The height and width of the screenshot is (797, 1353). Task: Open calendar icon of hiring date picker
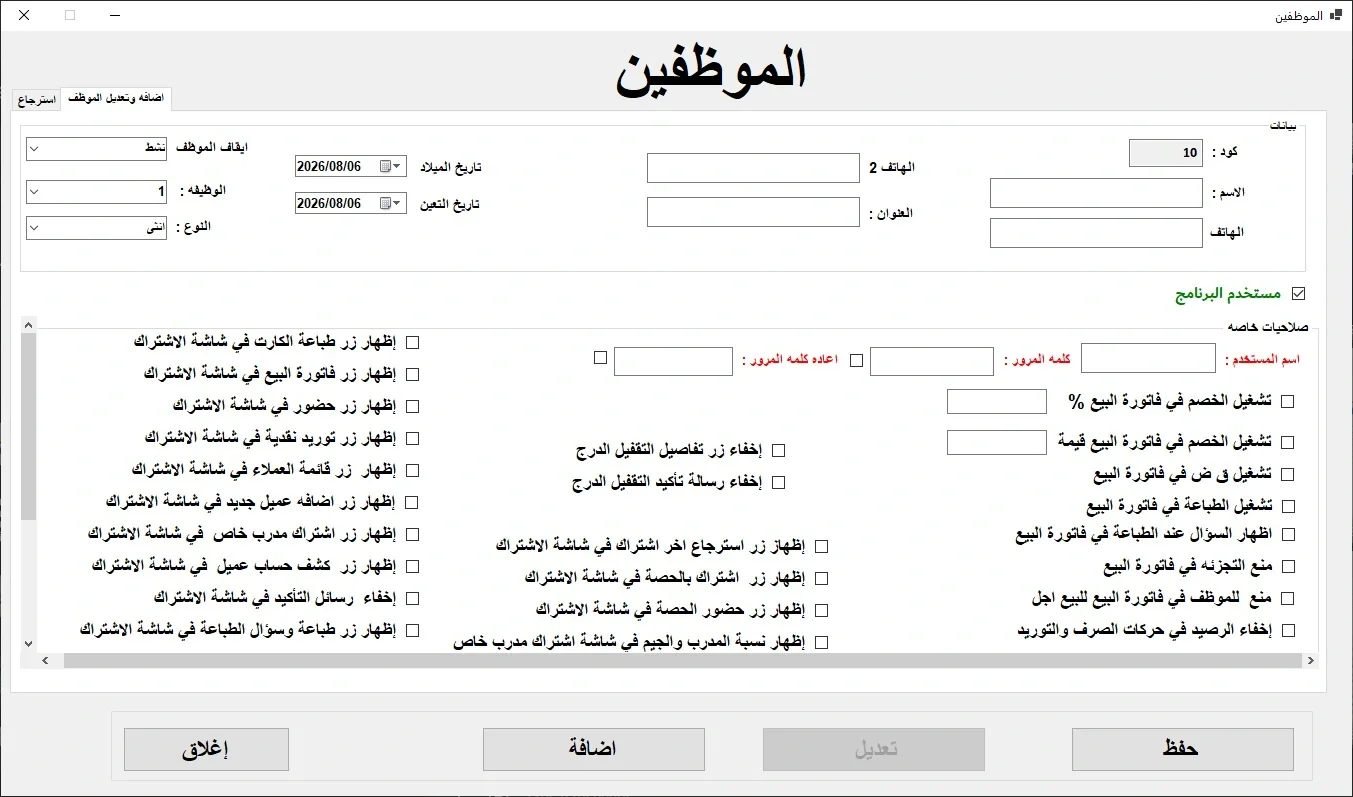pos(385,203)
